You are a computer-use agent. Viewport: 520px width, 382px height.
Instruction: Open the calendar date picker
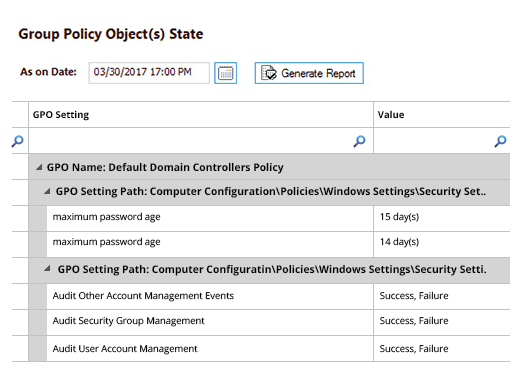click(225, 73)
